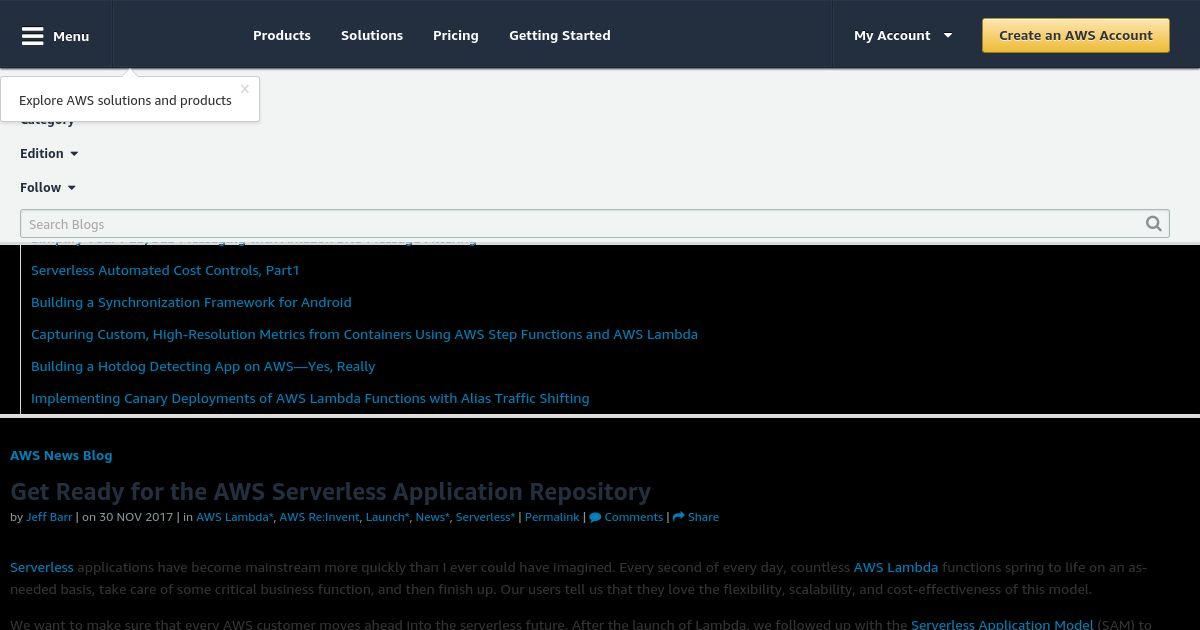Image resolution: width=1200 pixels, height=630 pixels.
Task: Click the AWS Lambda* category tag
Action: point(235,517)
